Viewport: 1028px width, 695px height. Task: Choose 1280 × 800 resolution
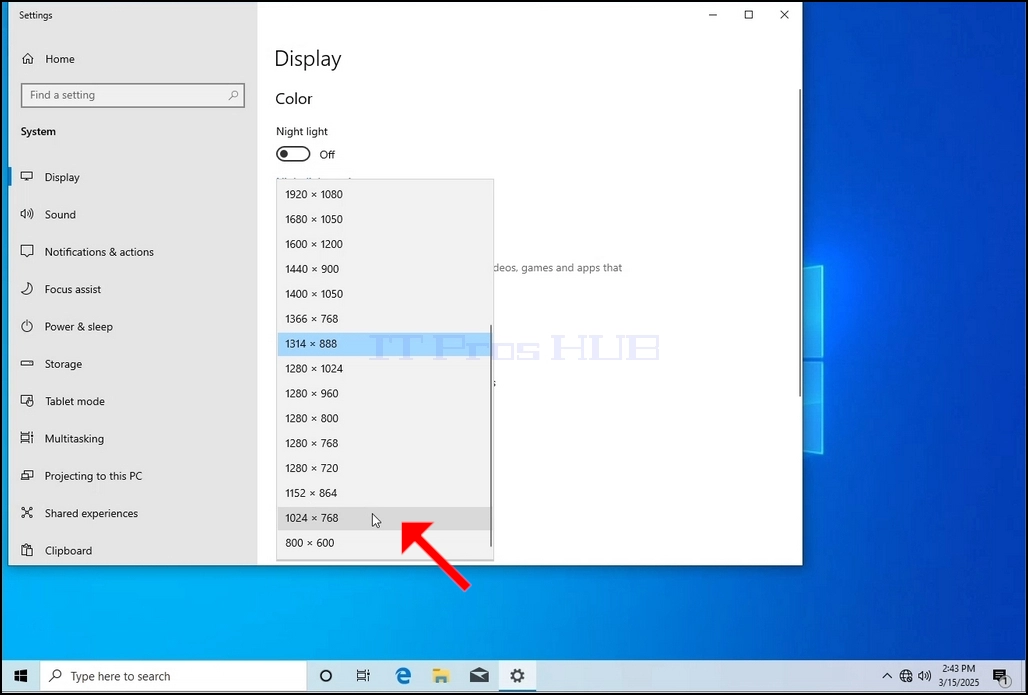click(x=384, y=418)
